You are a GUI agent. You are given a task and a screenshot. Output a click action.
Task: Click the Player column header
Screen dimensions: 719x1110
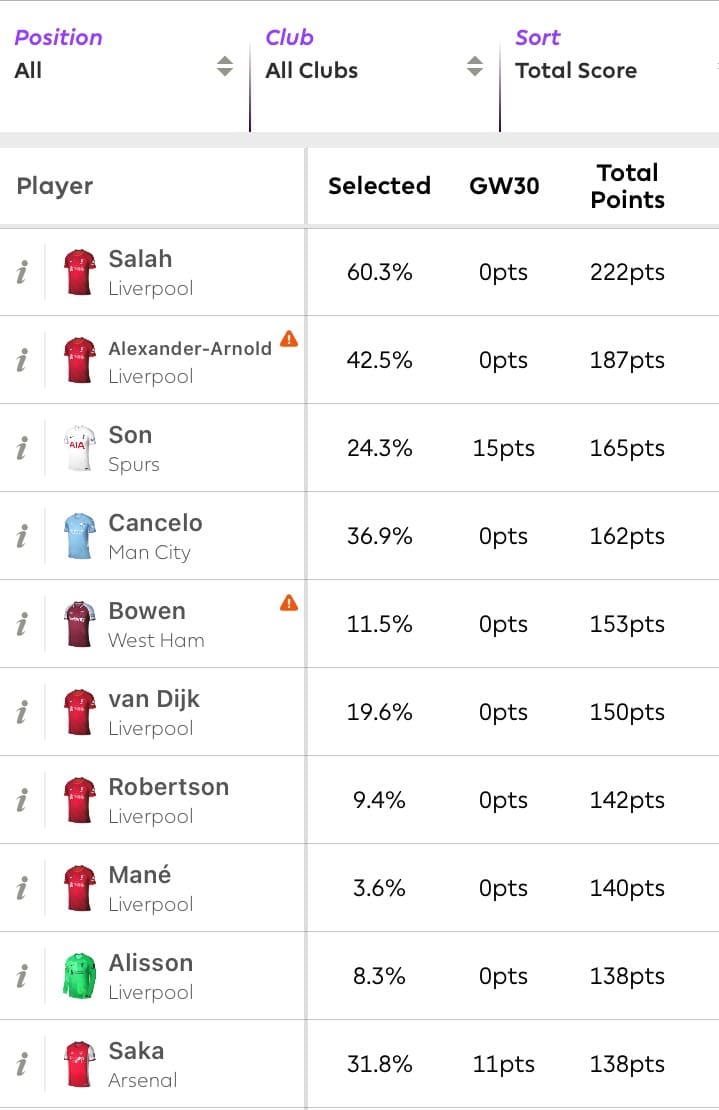pos(55,186)
